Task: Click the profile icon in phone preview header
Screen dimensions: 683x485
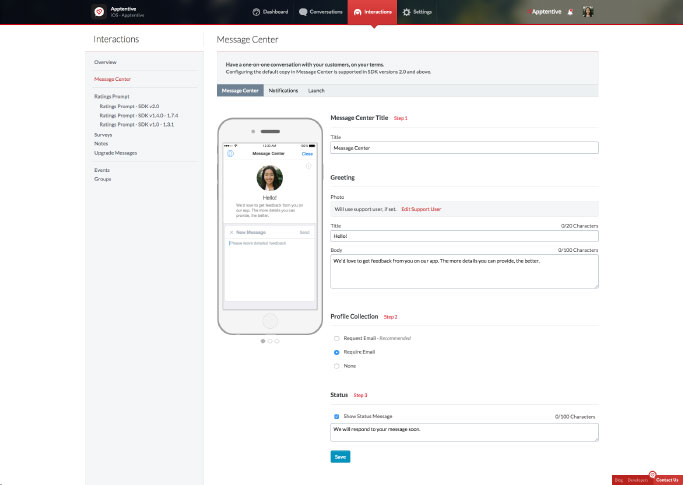Action: pos(230,153)
